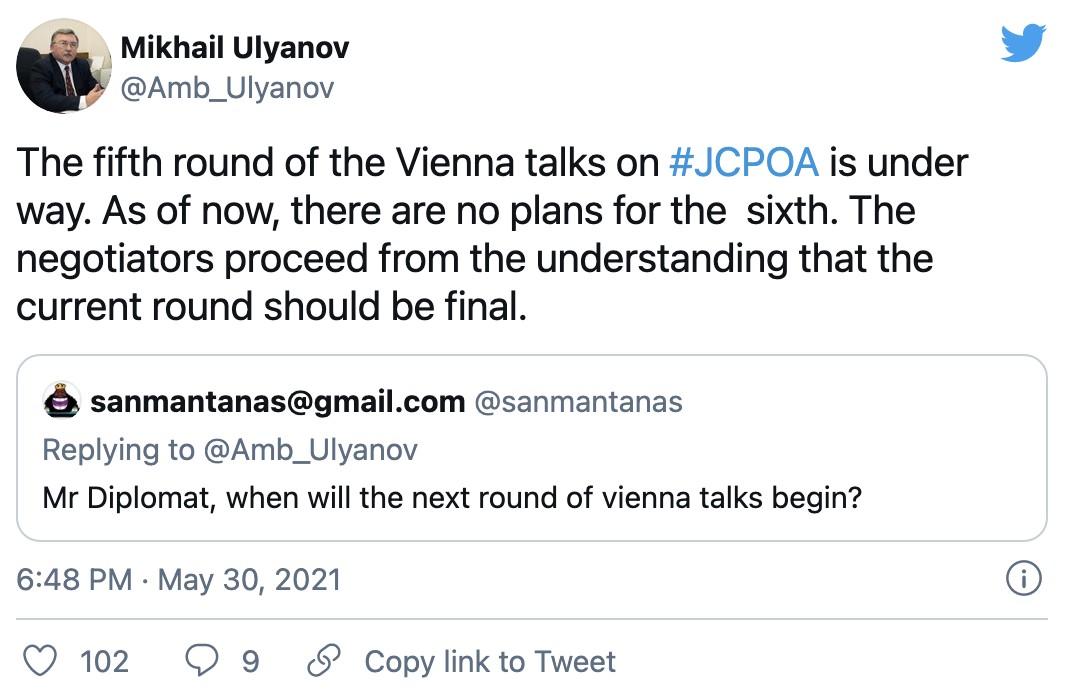This screenshot has height=692, width=1070.
Task: Open the #JCPOA hashtag link
Action: (744, 162)
